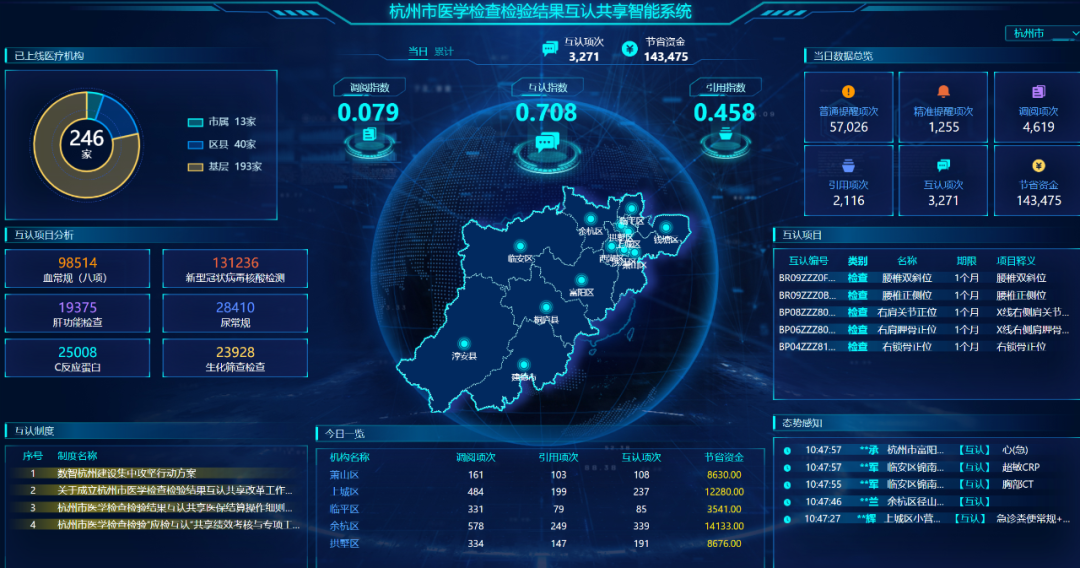
Task: Open the 杭州市 region dropdown
Action: coord(1040,34)
